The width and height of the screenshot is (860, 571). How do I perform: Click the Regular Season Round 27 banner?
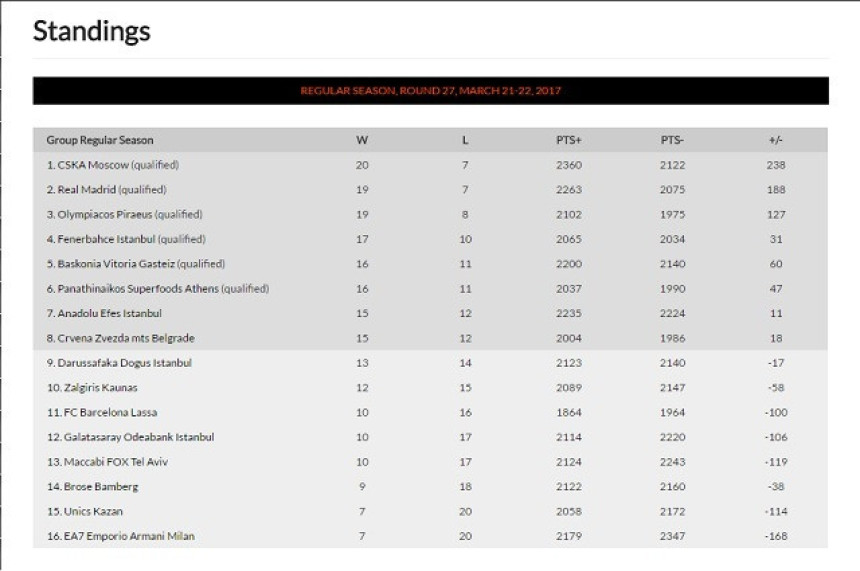[x=431, y=91]
